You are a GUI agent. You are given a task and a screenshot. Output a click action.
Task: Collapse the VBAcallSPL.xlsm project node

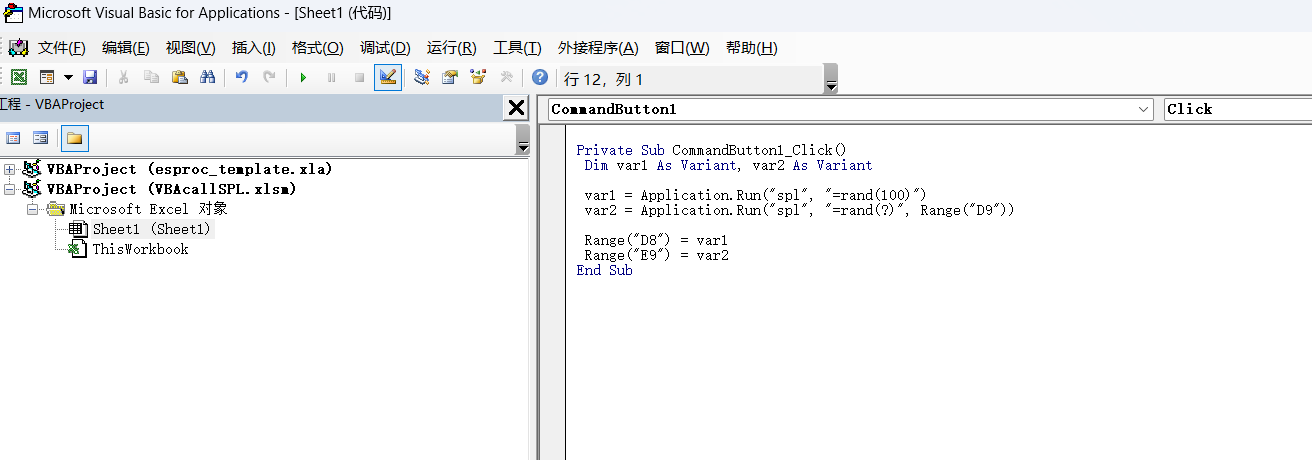pyautogui.click(x=10, y=189)
